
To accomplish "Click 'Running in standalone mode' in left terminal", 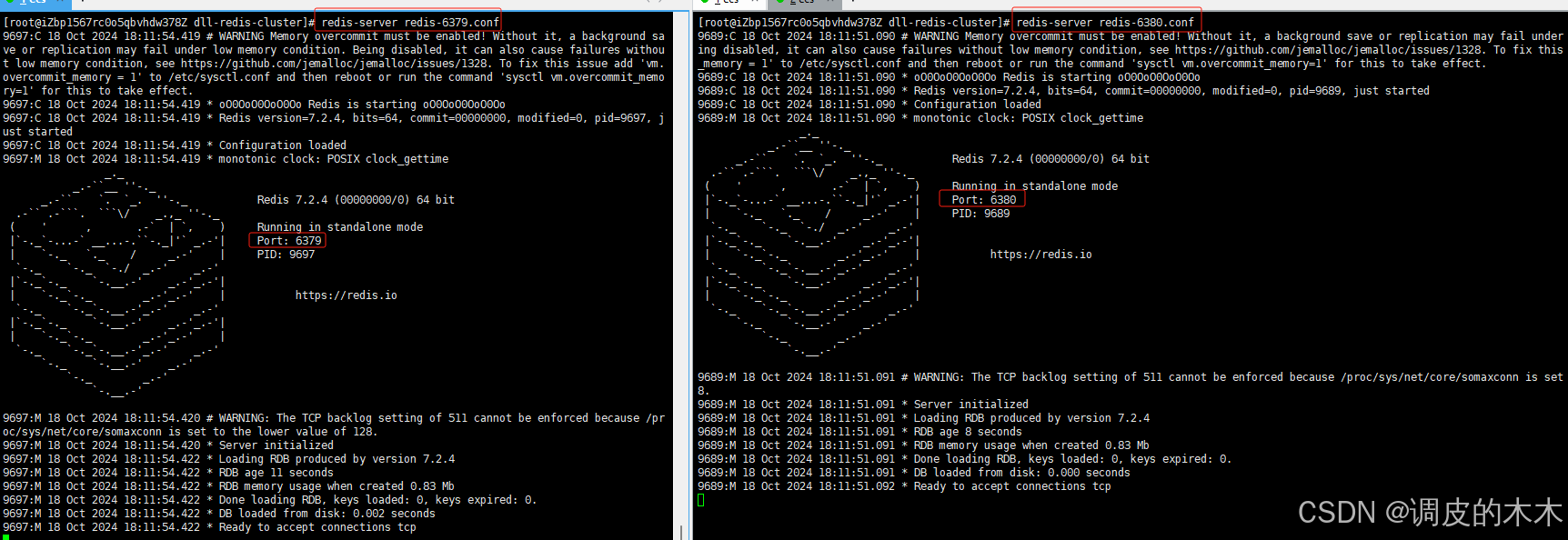I will click(x=339, y=227).
